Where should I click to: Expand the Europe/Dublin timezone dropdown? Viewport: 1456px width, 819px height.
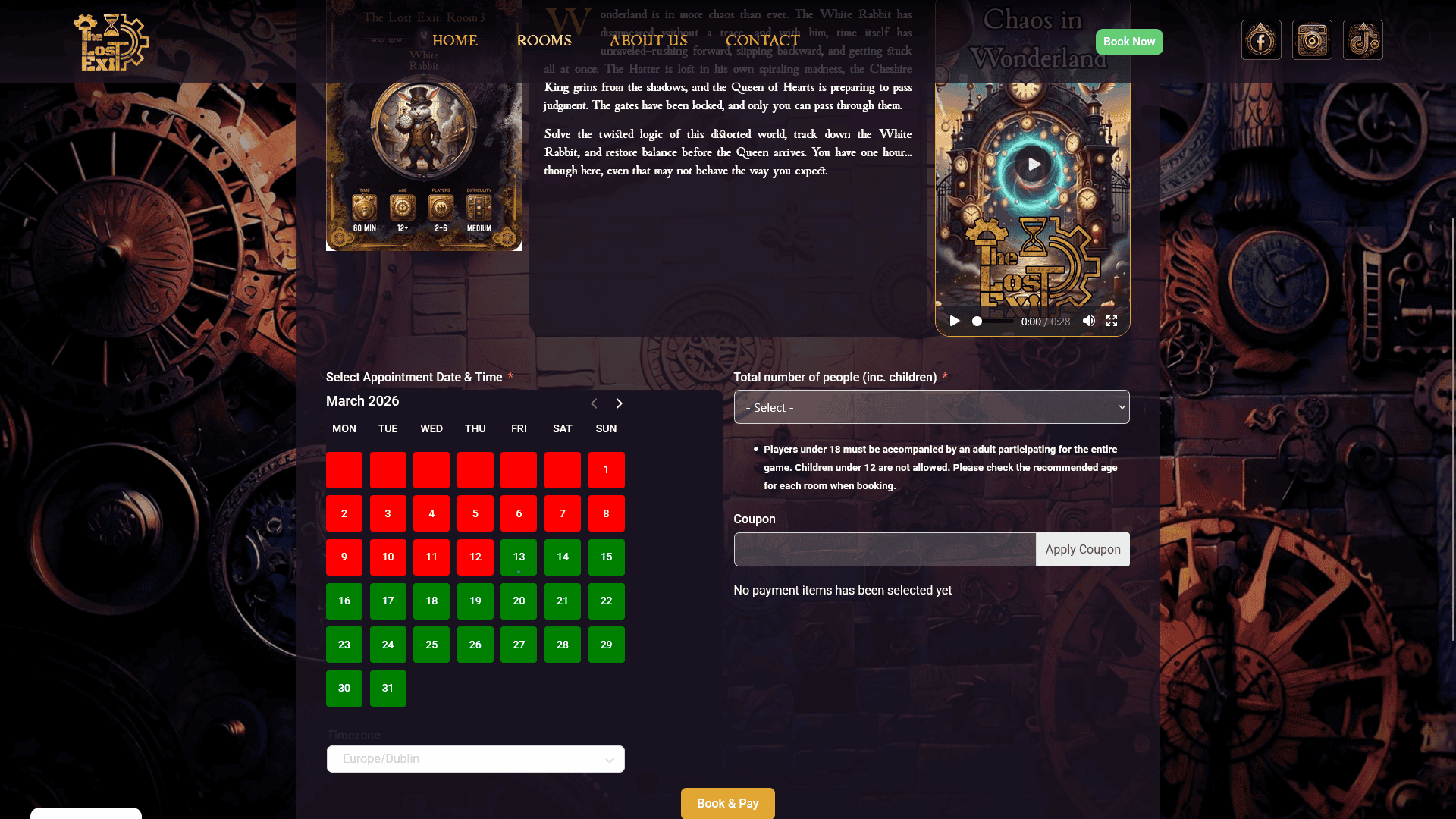click(x=475, y=759)
